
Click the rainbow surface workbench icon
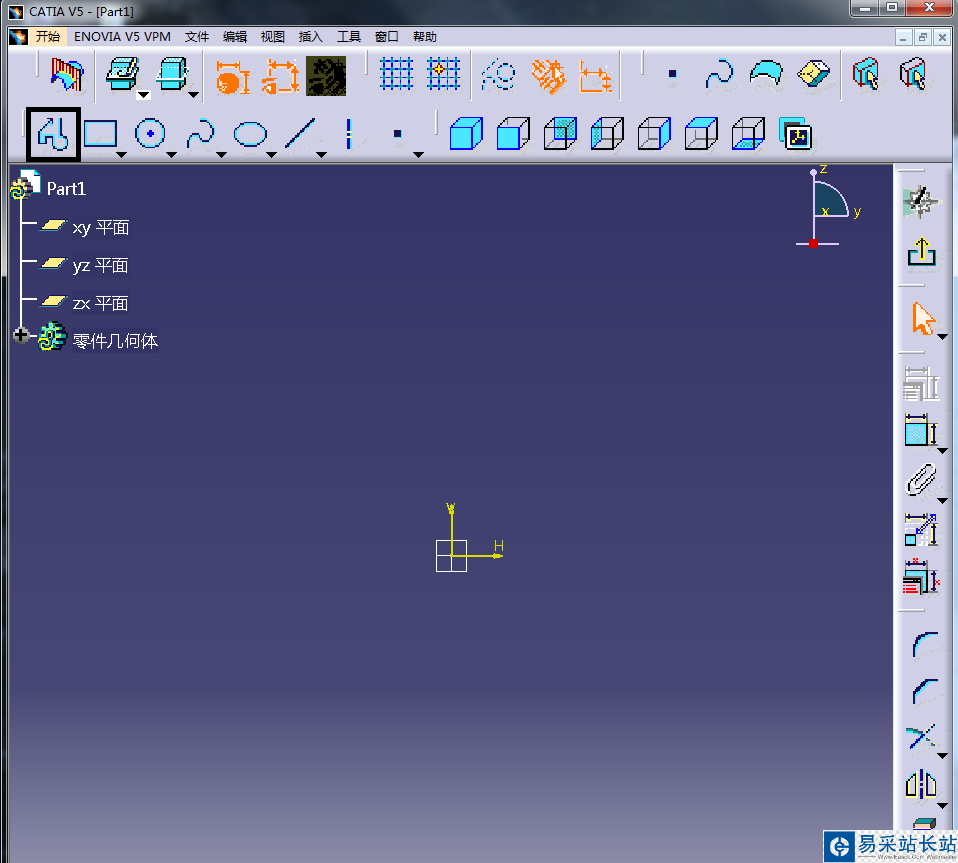[x=67, y=75]
